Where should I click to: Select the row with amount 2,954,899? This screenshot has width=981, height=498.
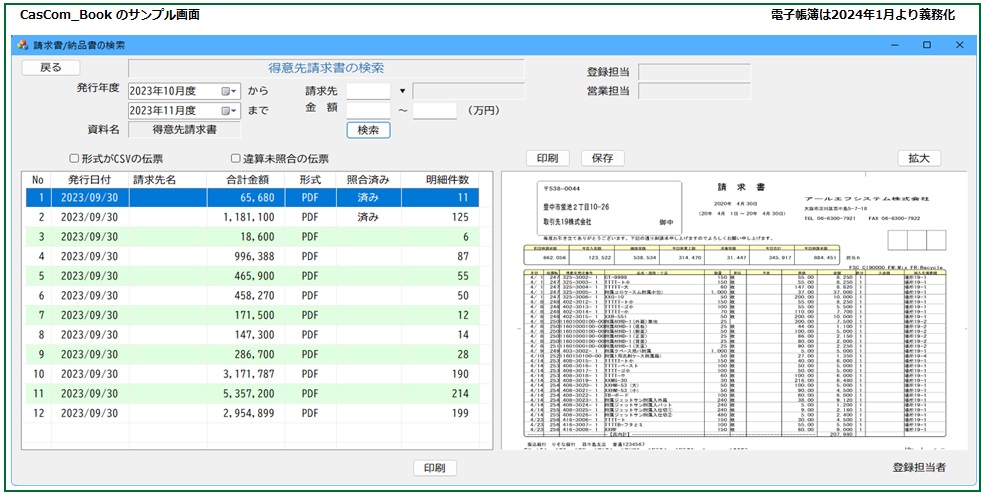(252, 414)
